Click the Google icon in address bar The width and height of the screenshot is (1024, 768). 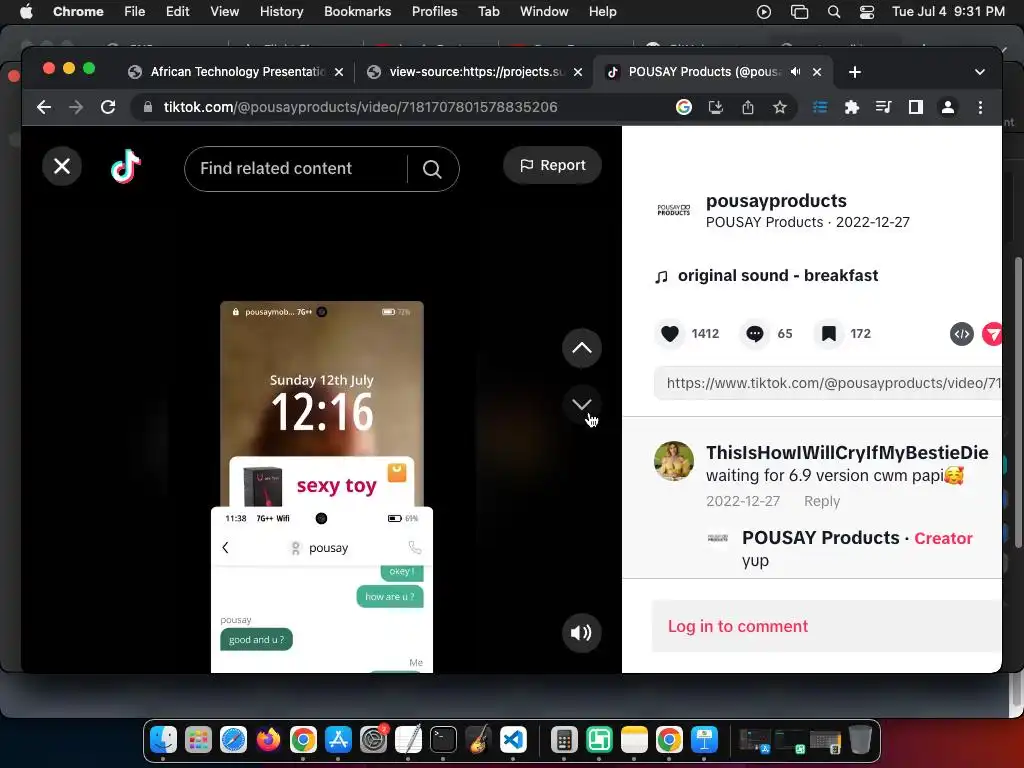[x=683, y=107]
